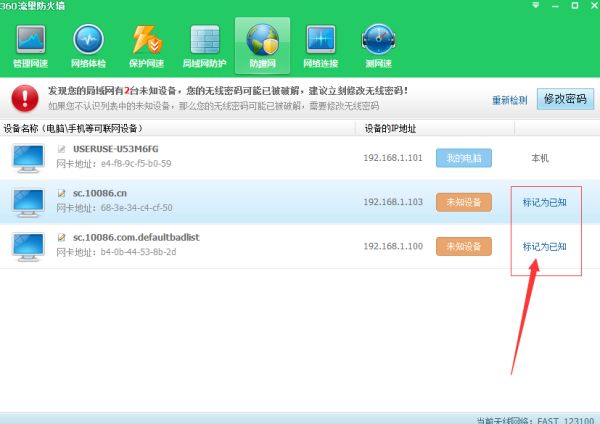Click computer icon for sc.10086.com.defaultbadlist
The width and height of the screenshot is (600, 424).
(x=28, y=247)
